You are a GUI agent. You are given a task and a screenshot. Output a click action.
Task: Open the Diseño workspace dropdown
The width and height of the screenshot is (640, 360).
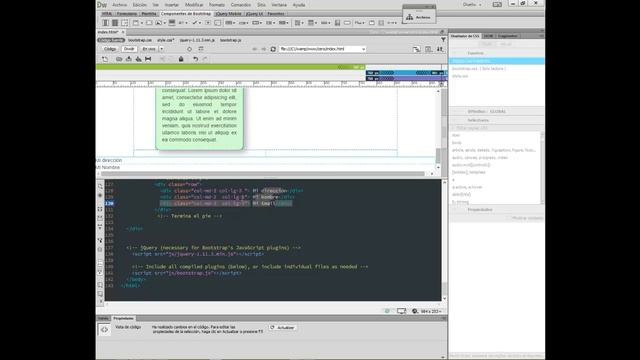[x=472, y=5]
